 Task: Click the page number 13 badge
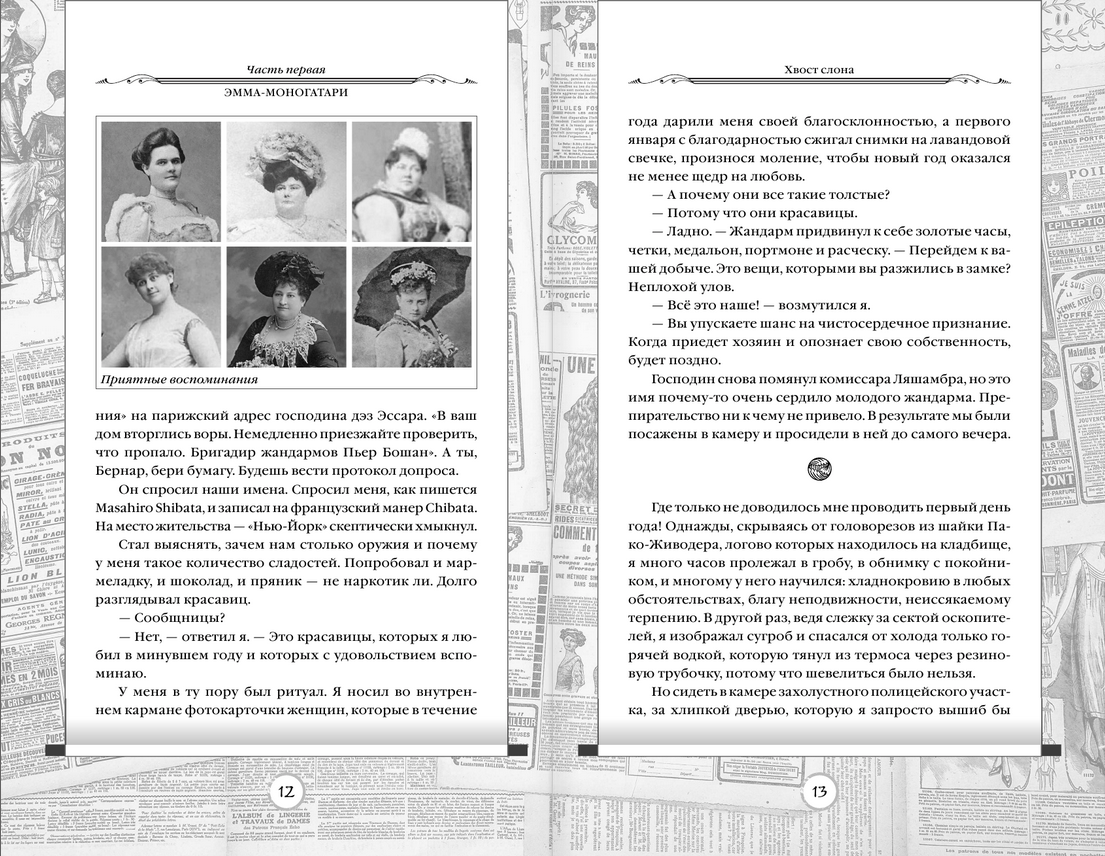(x=818, y=792)
